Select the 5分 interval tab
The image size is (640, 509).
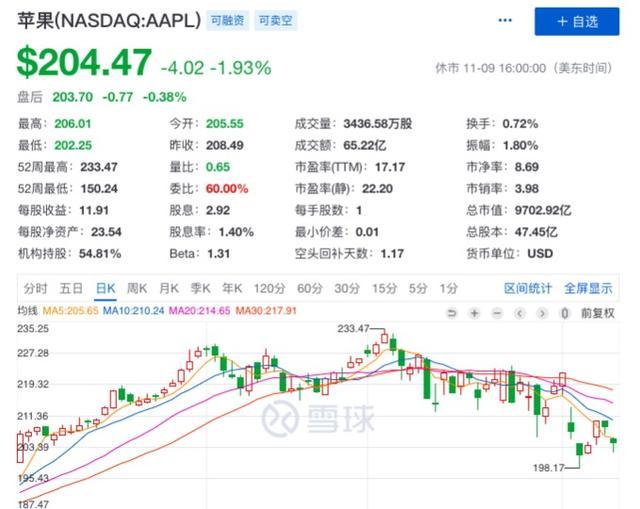418,289
